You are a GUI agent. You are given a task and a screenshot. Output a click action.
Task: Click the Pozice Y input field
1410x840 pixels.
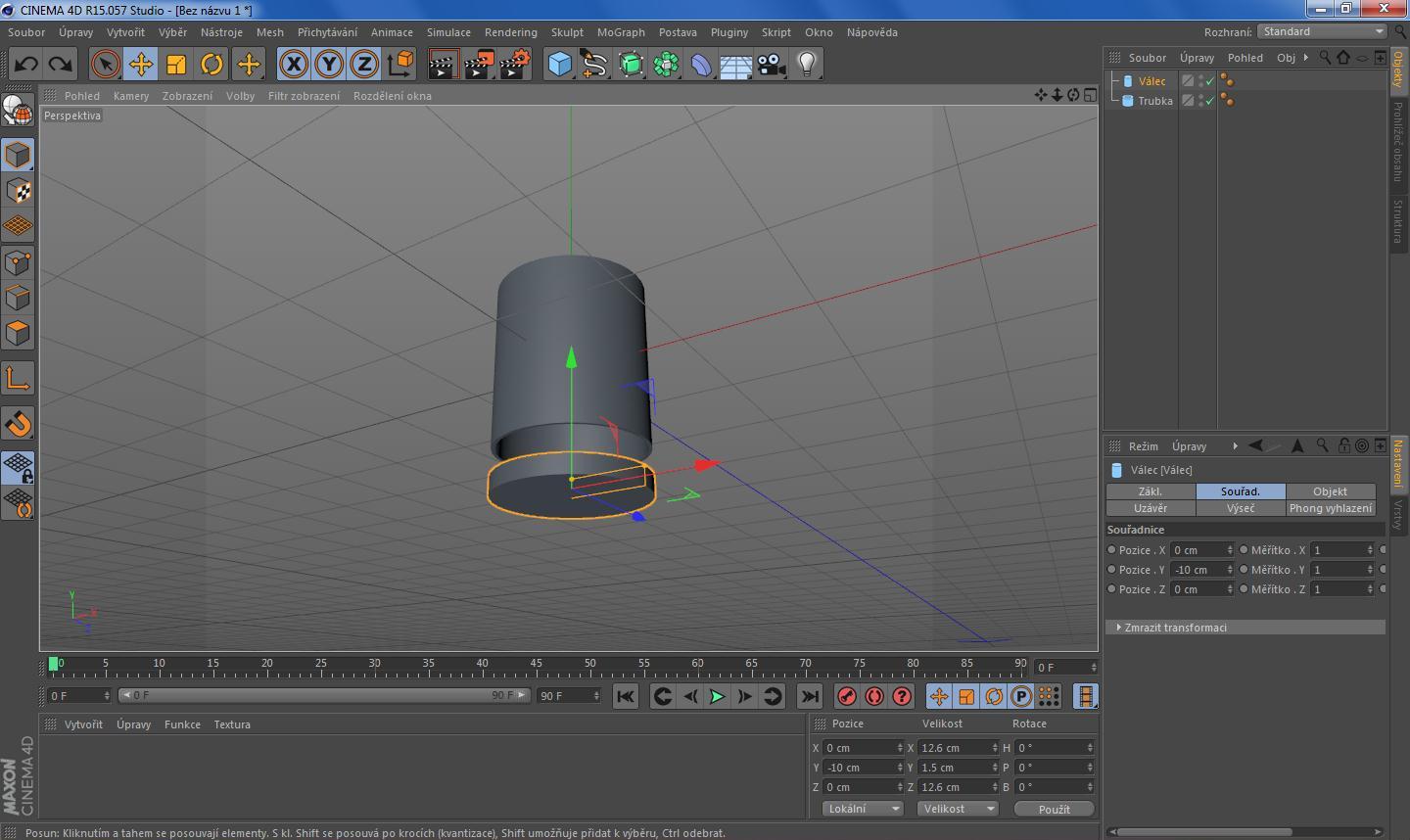pos(1197,570)
